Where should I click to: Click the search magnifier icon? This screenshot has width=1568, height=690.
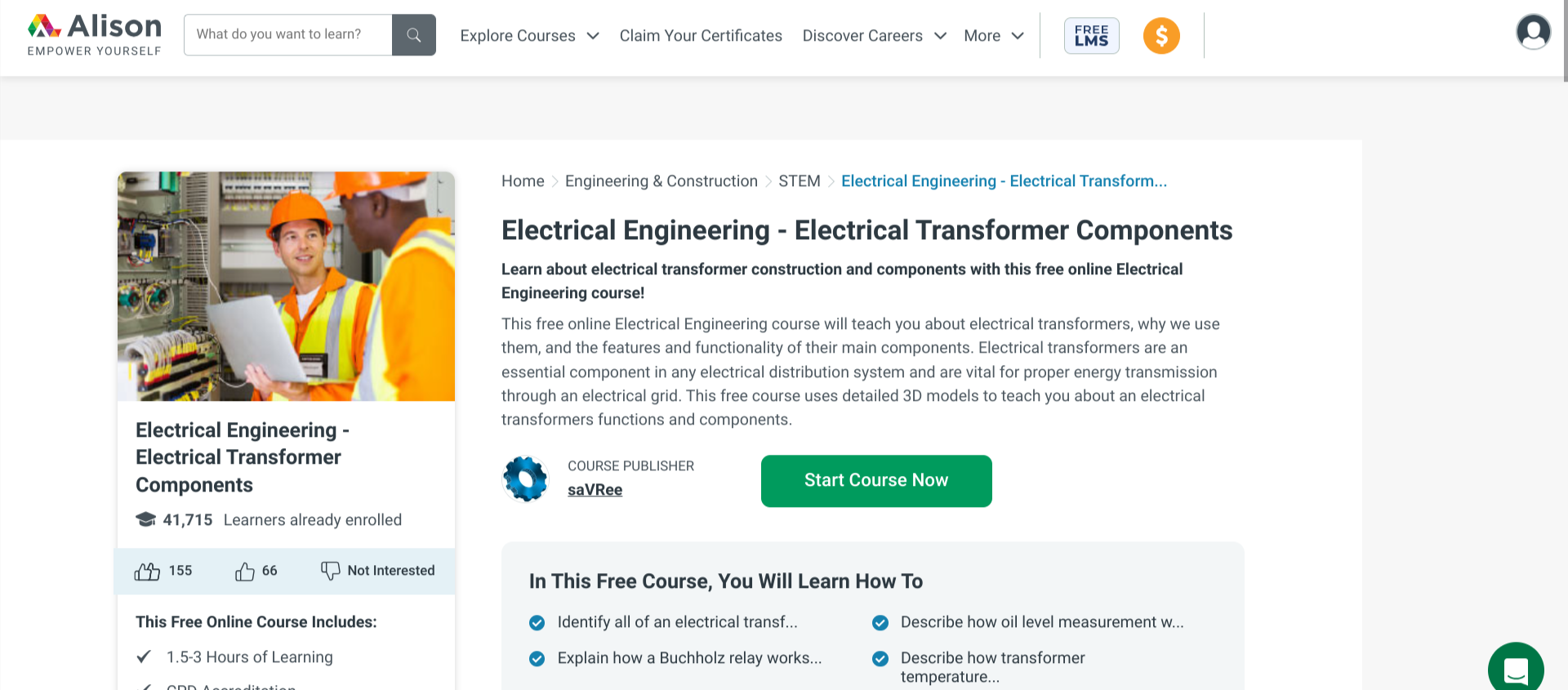tap(413, 34)
